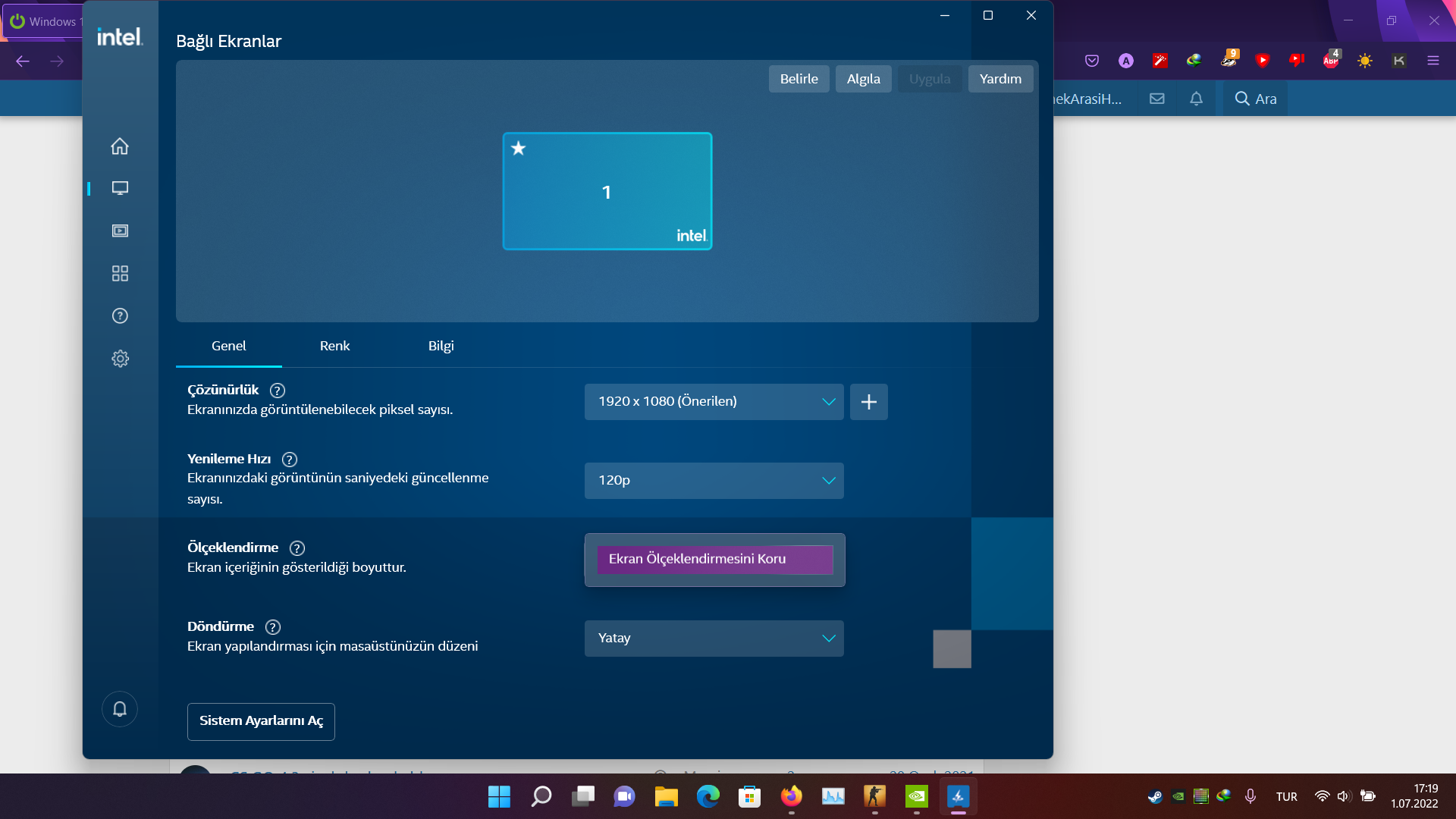Image resolution: width=1456 pixels, height=819 pixels.
Task: Click the Algıla button
Action: click(x=863, y=79)
